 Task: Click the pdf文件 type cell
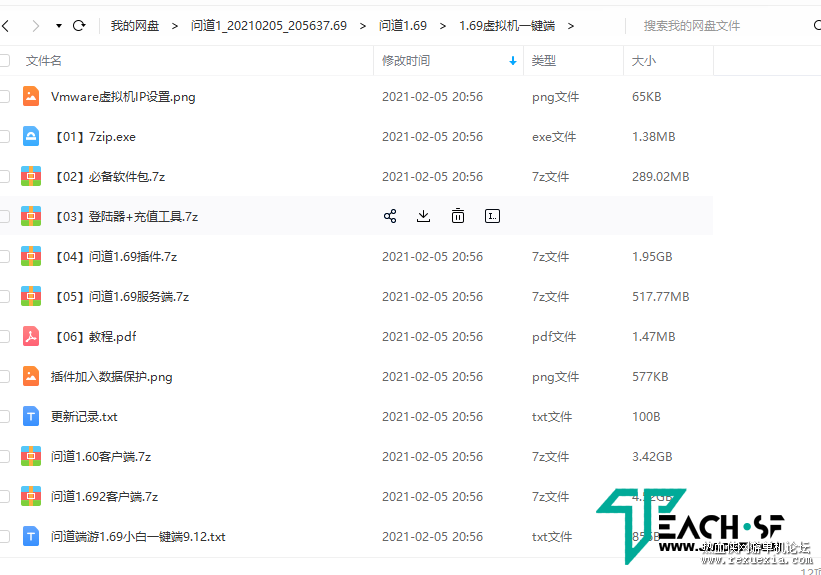point(554,337)
